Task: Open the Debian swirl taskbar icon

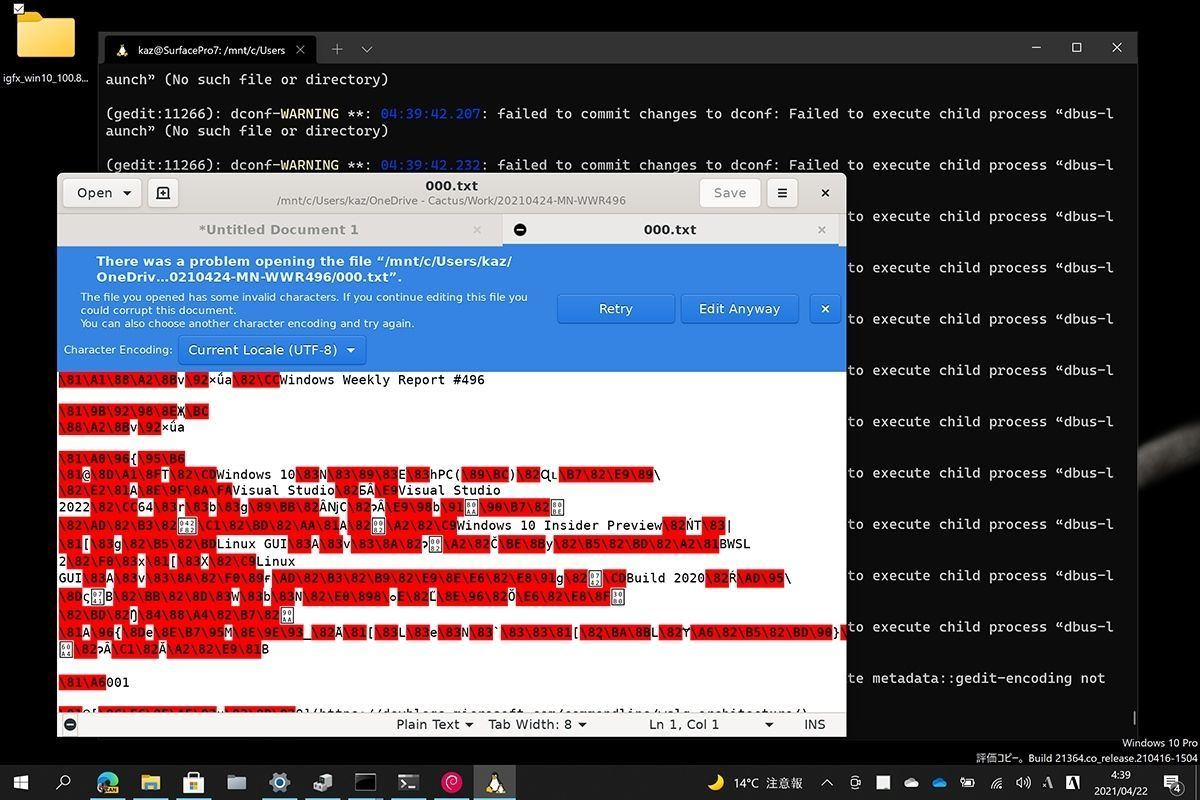Action: (452, 783)
